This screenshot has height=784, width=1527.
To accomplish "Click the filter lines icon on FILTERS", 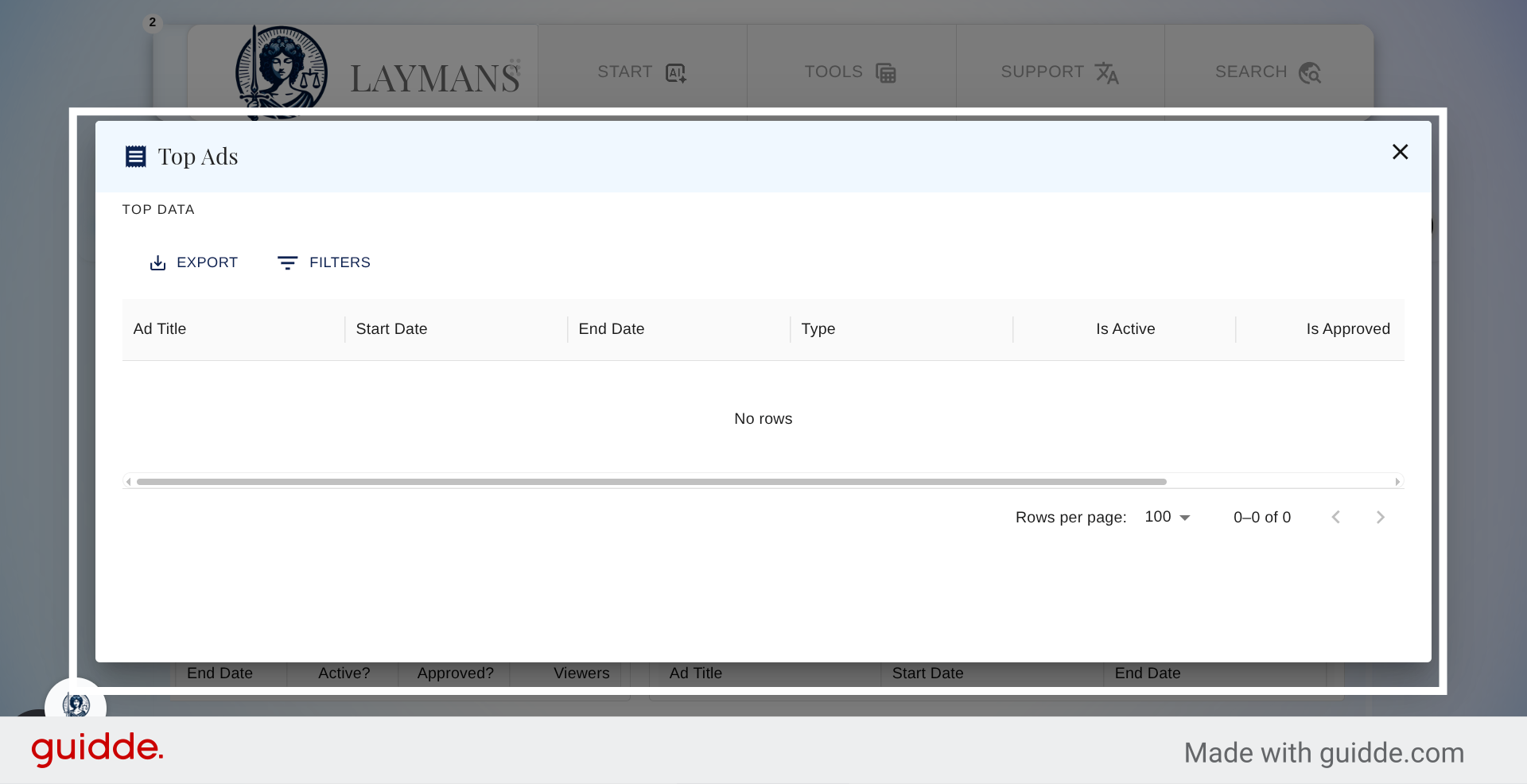I will tap(287, 262).
